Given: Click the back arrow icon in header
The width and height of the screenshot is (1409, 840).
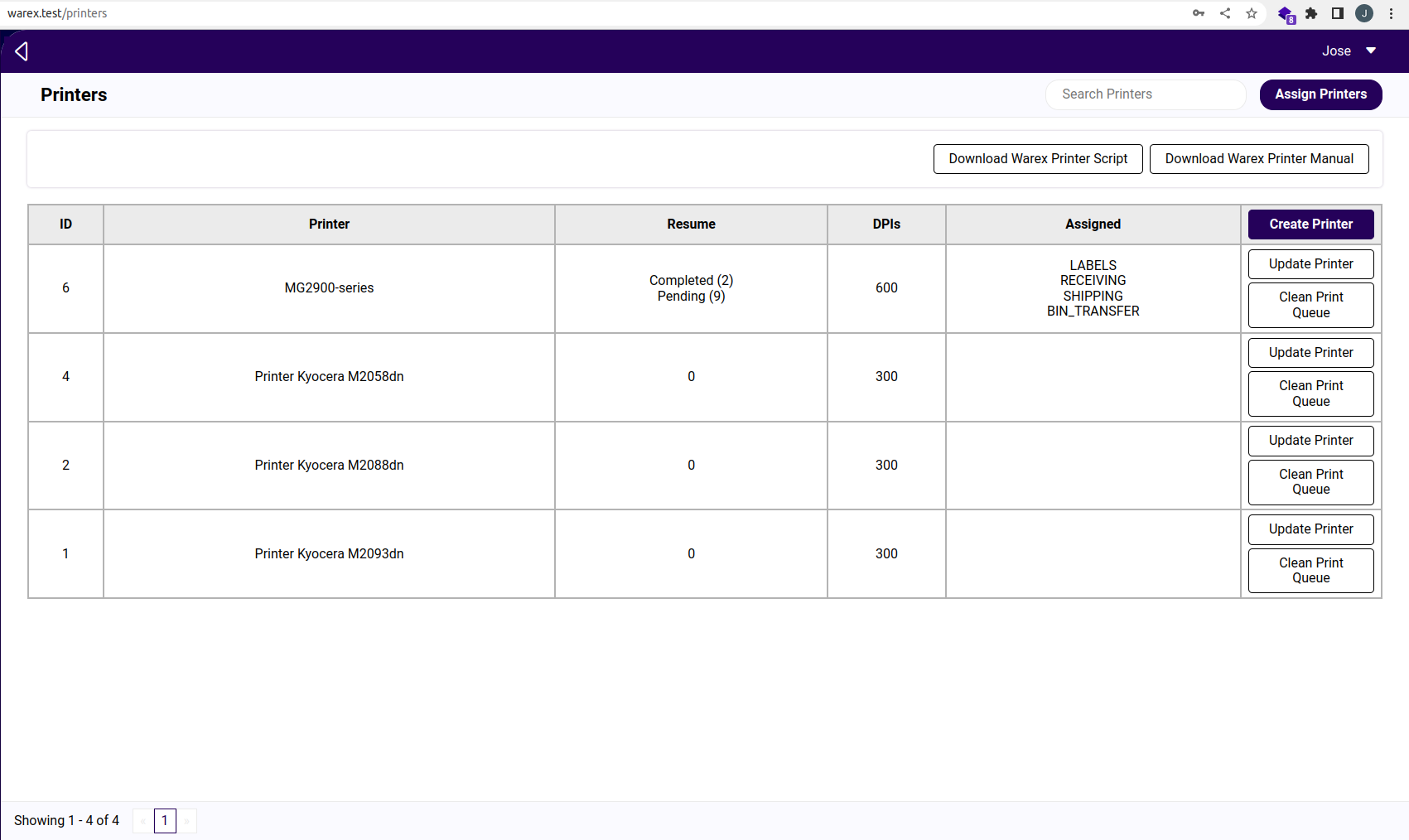Looking at the screenshot, I should 22,51.
